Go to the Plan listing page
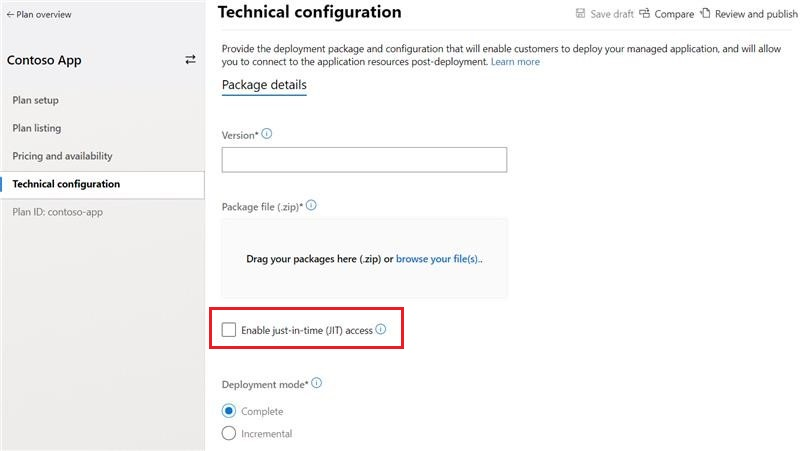This screenshot has height=451, width=800. (37, 128)
